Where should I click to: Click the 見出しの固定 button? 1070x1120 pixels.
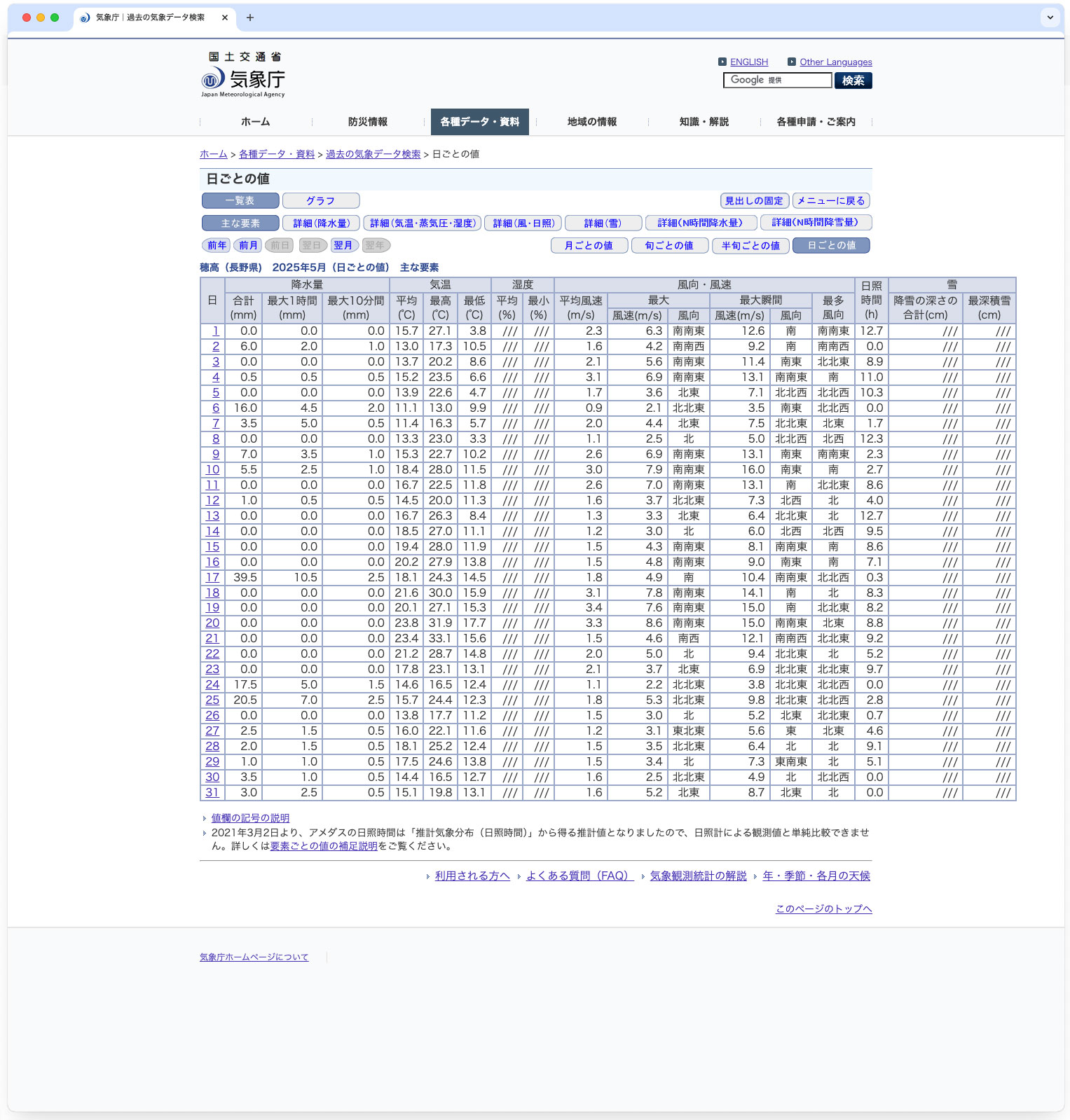[x=754, y=201]
